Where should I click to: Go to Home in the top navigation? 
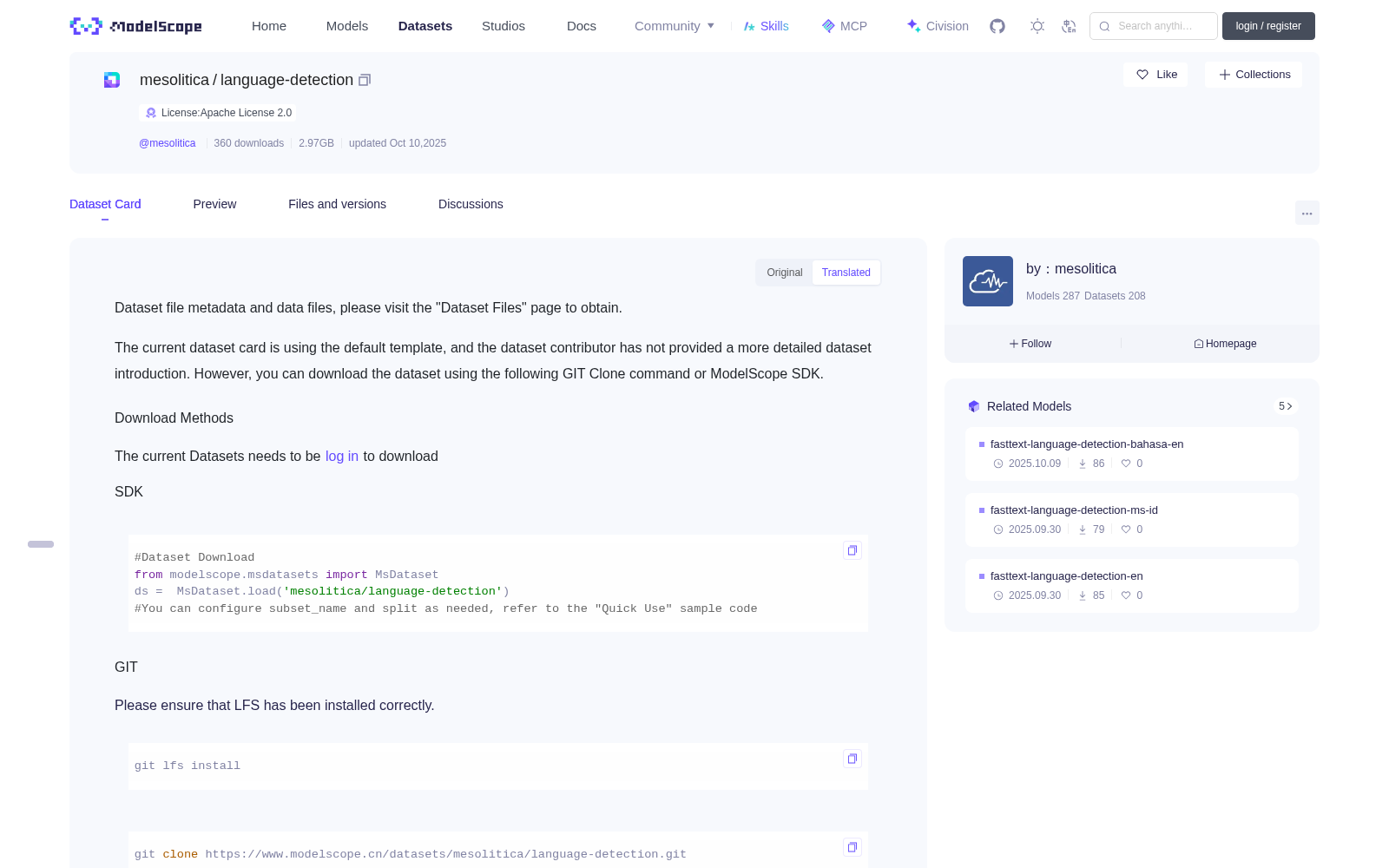click(x=269, y=26)
